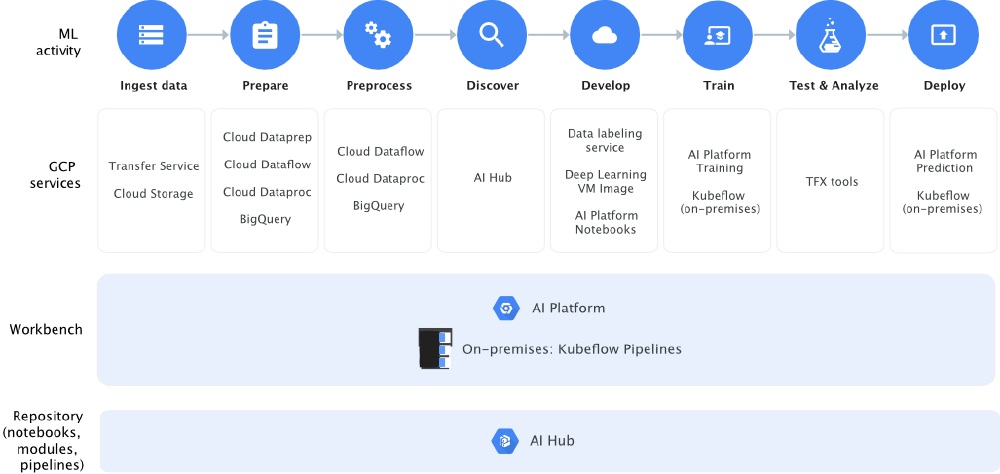The width and height of the screenshot is (1000, 474).
Task: Click Kubeflow (on-premises) in Deploy box
Action: pyautogui.click(x=943, y=202)
